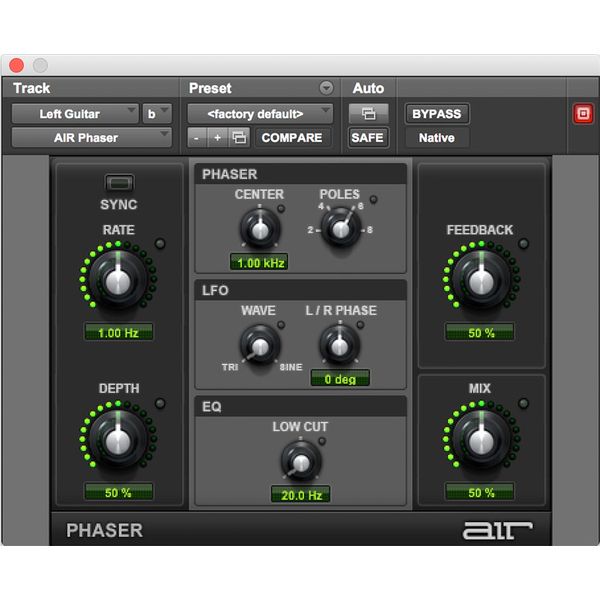Image resolution: width=600 pixels, height=600 pixels.
Task: Click the DEPTH value field 50 %
Action: [x=118, y=492]
